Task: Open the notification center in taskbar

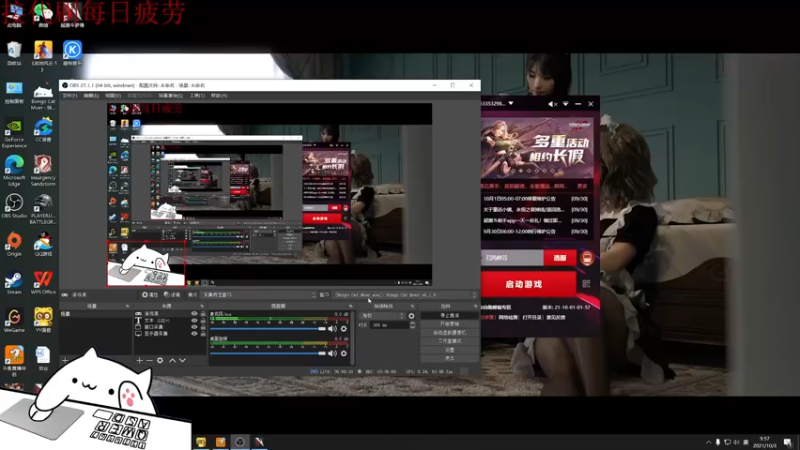Action: 789,442
